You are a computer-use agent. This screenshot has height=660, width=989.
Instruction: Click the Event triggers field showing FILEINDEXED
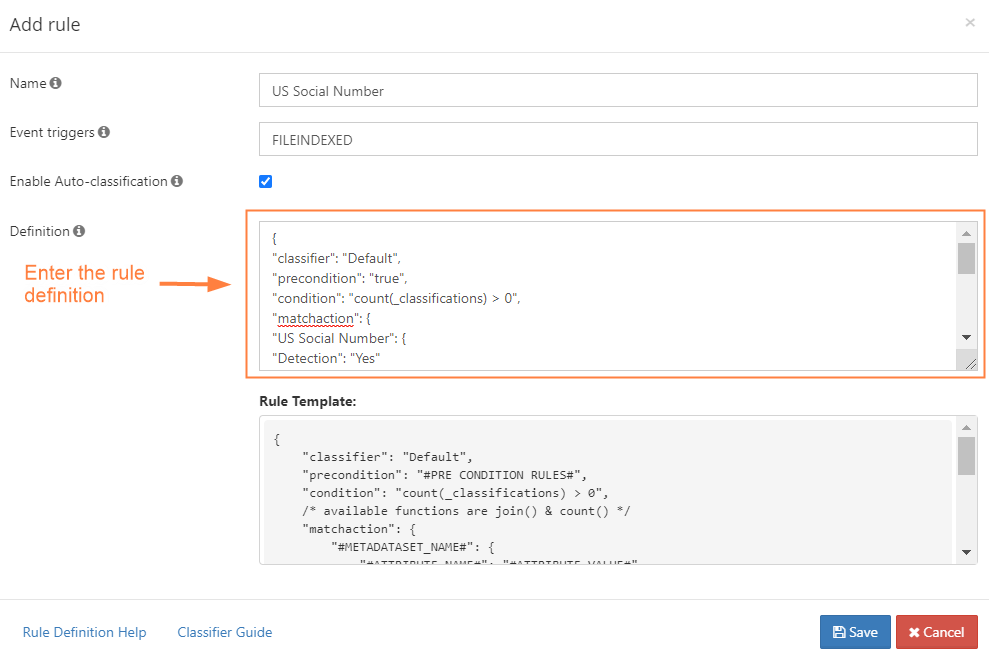617,140
